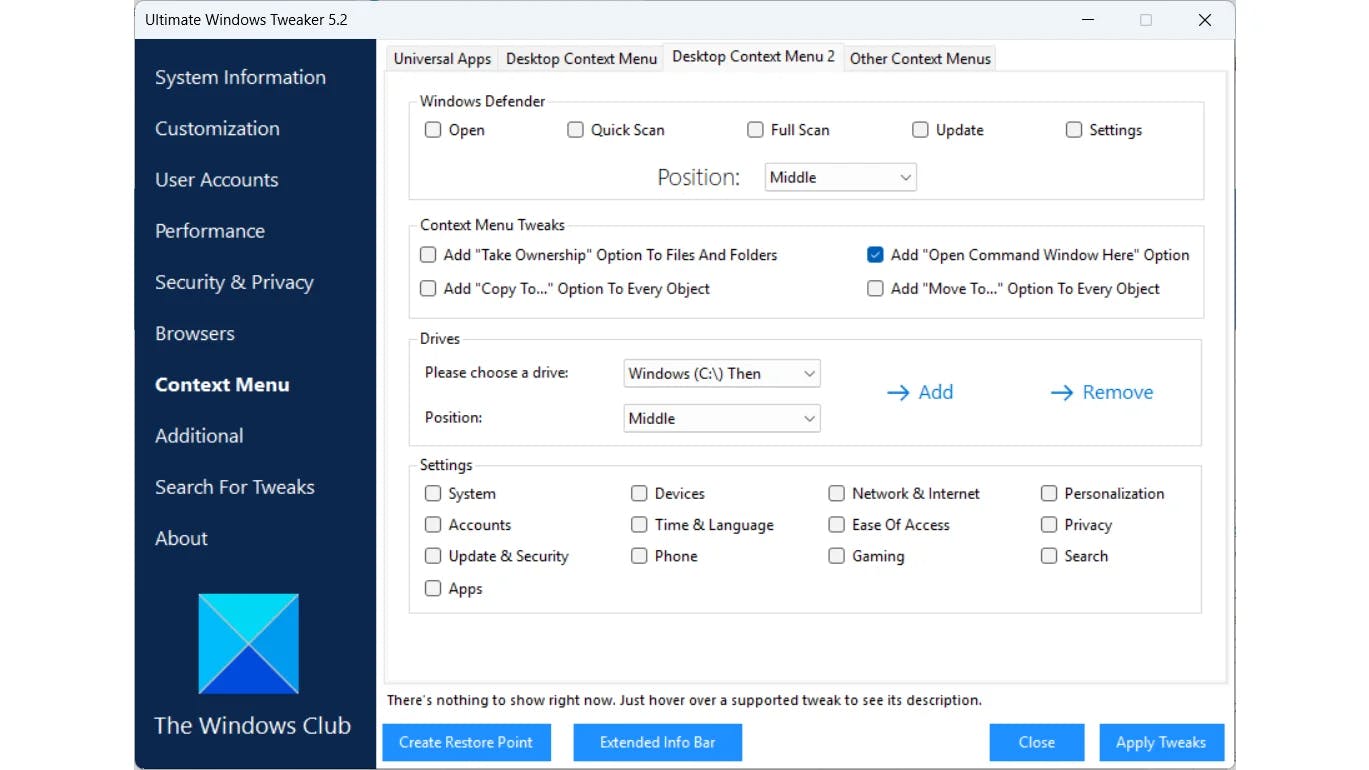Enable the Privacy checkbox
Screen dimensions: 1369x770
click(x=1049, y=525)
